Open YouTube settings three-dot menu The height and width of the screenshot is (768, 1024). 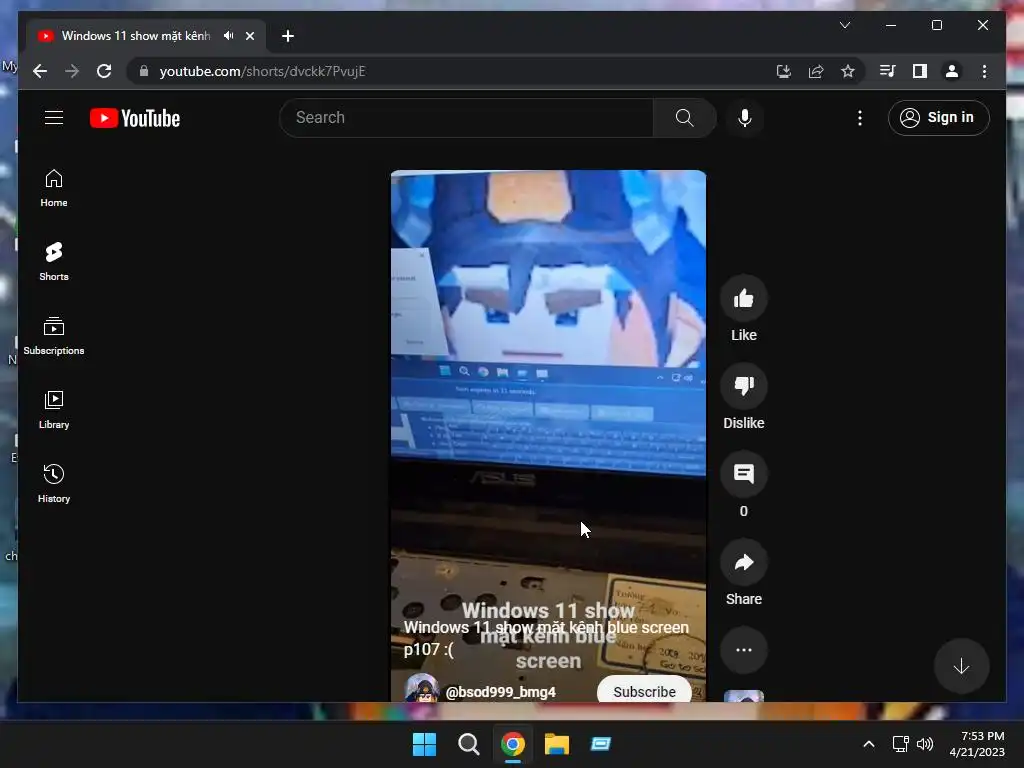(x=859, y=118)
